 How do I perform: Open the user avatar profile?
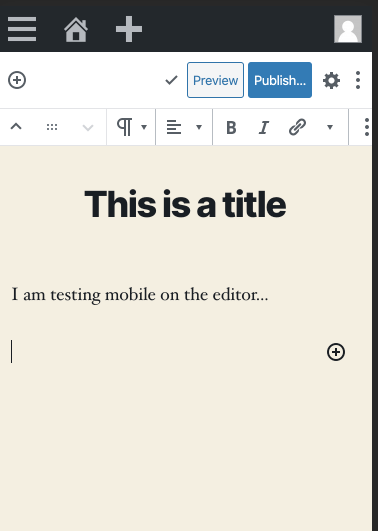point(348,29)
